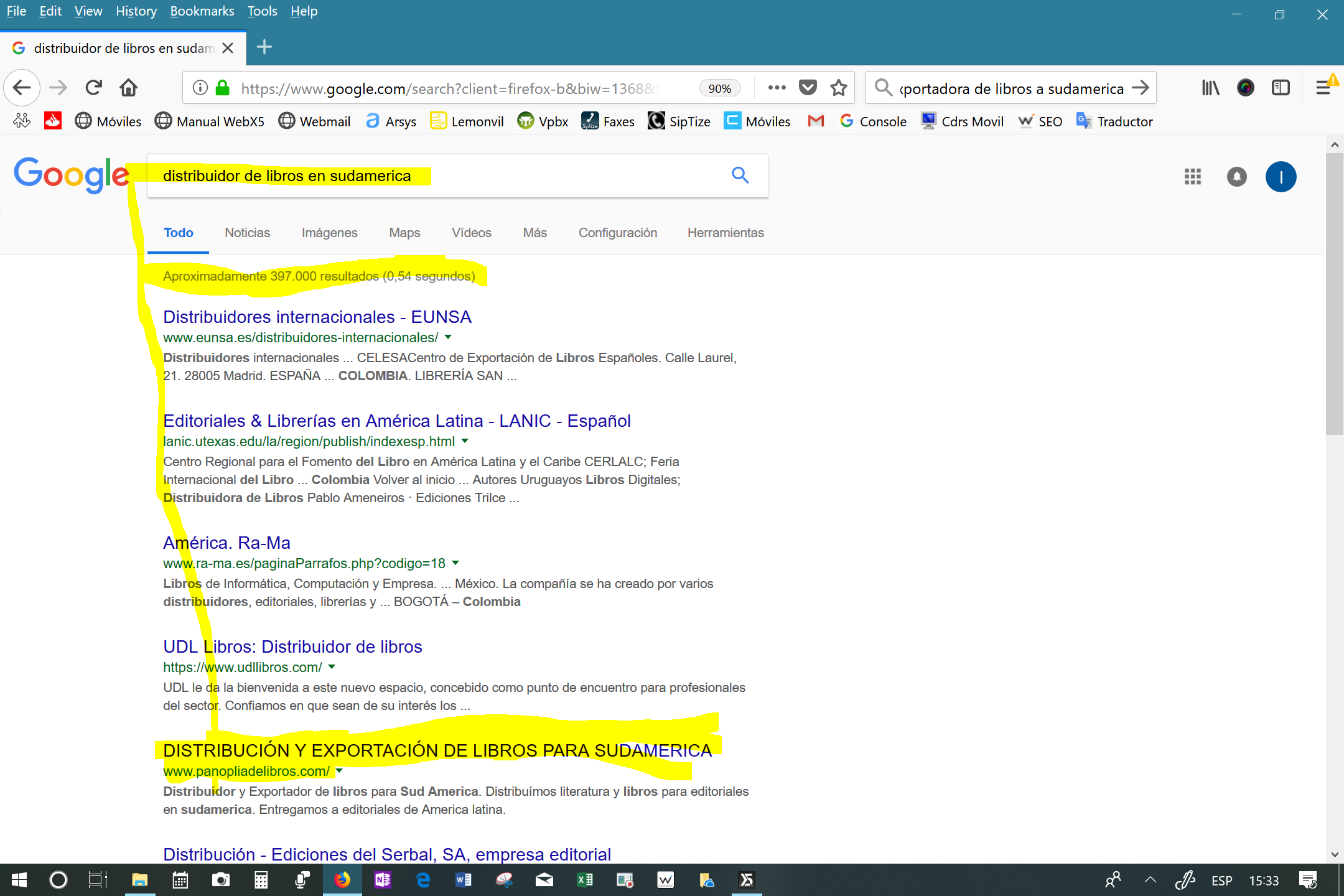Viewport: 1344px width, 896px height.
Task: Open OneNote from the taskbar
Action: 382,880
